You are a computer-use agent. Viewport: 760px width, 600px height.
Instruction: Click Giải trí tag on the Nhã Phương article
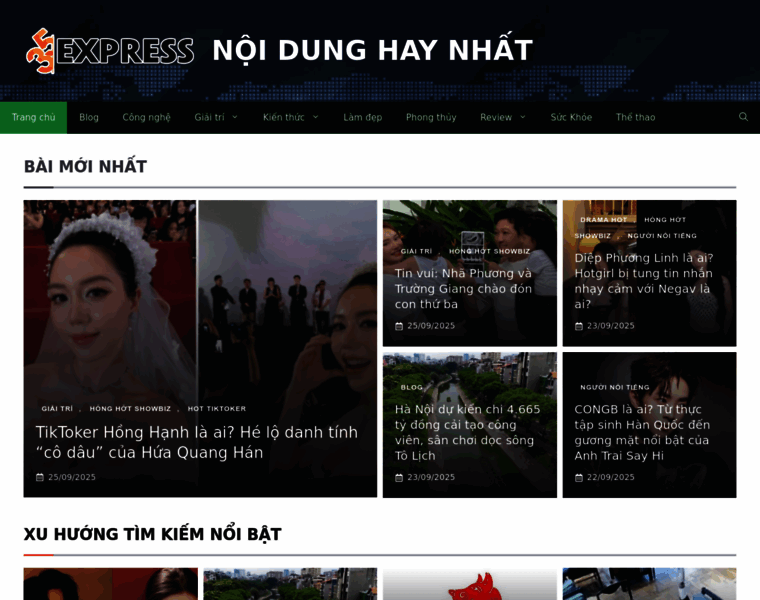click(x=416, y=251)
